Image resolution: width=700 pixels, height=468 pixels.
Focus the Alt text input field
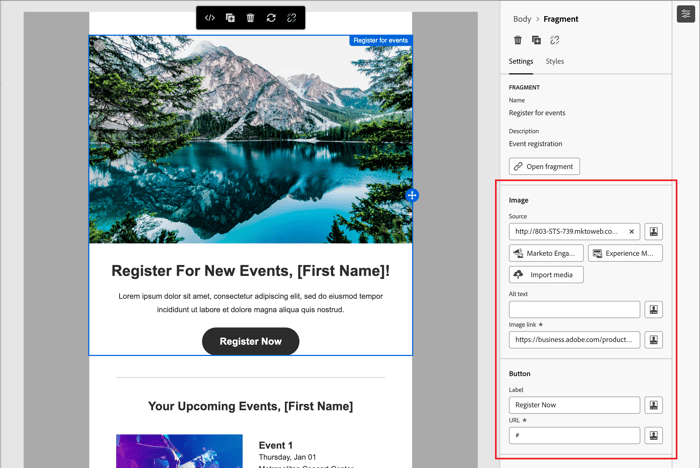pyautogui.click(x=574, y=309)
